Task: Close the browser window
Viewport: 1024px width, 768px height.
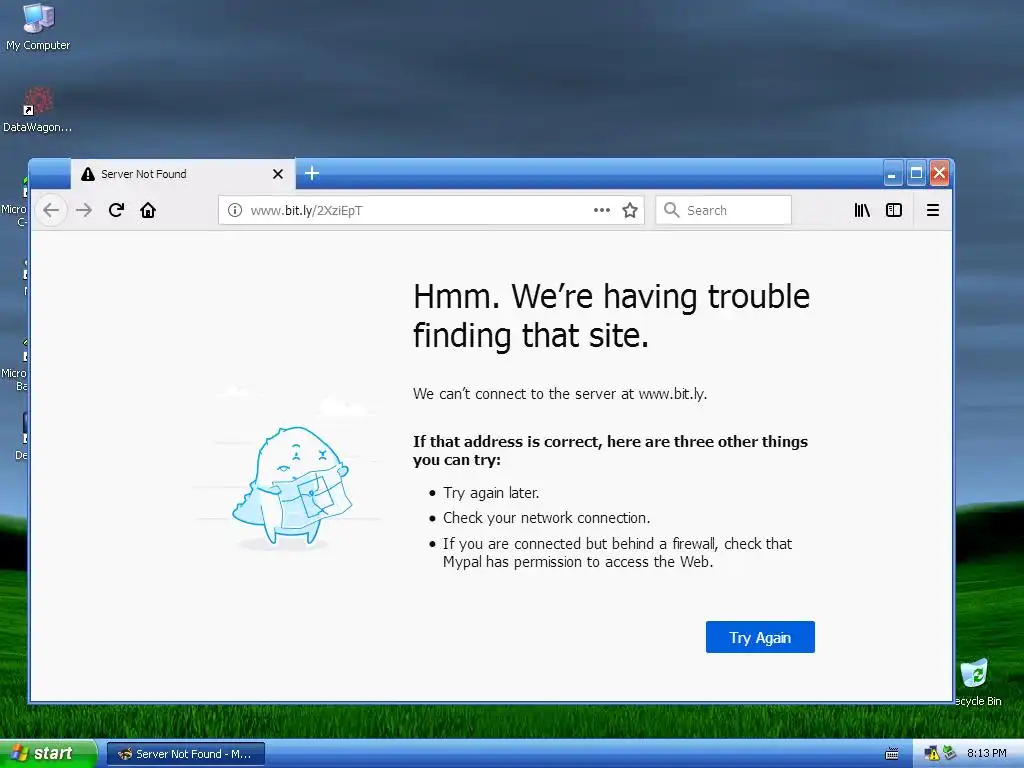Action: click(939, 173)
